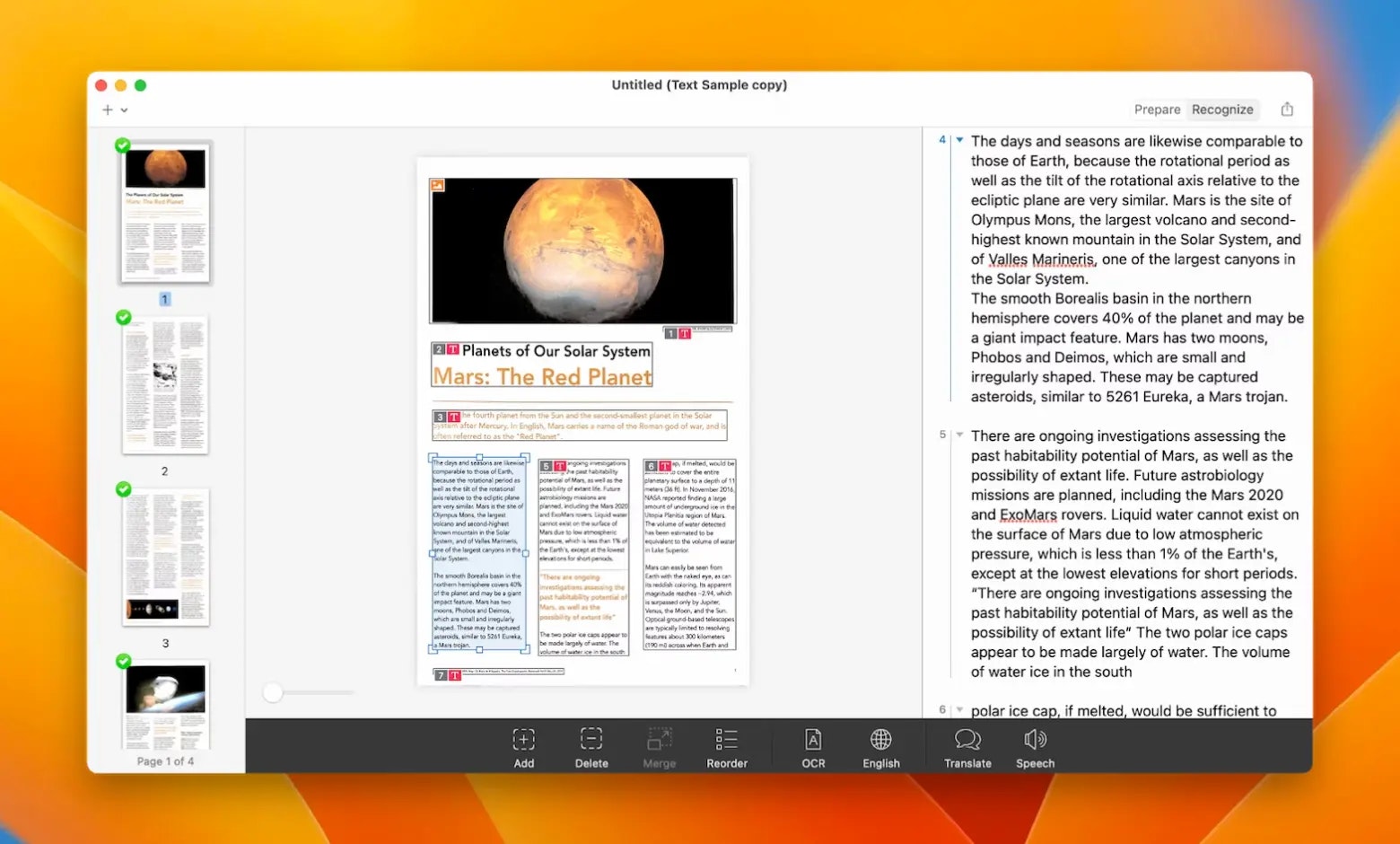Image resolution: width=1400 pixels, height=844 pixels.
Task: Select region 6 tag on right column
Action: pyautogui.click(x=658, y=466)
